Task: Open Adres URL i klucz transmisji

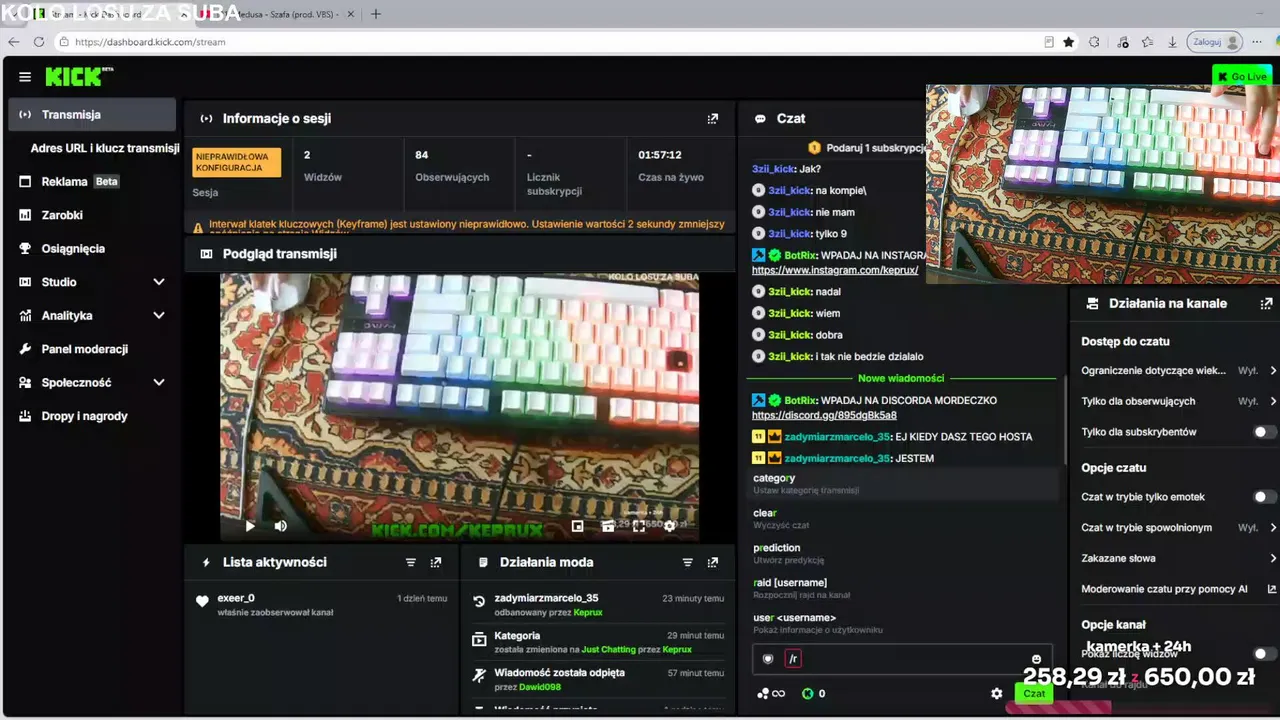Action: [105, 148]
